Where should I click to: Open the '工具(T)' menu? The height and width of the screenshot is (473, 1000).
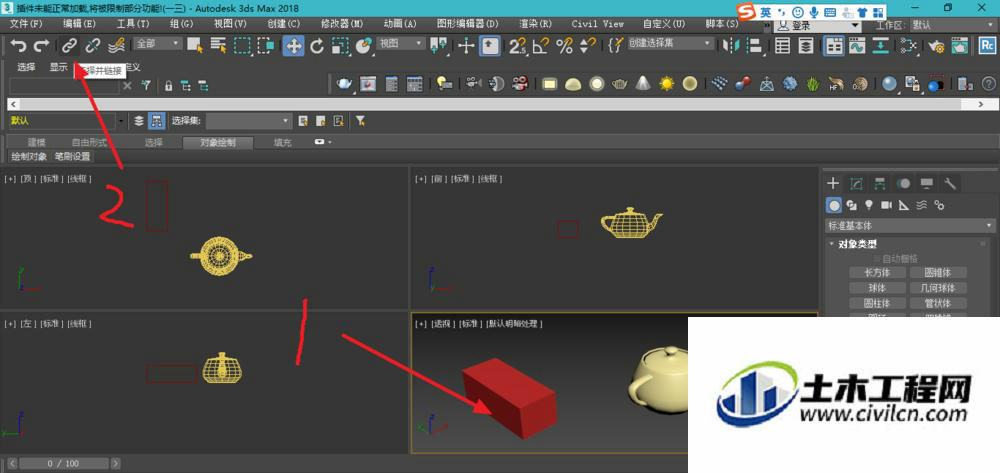pyautogui.click(x=133, y=24)
